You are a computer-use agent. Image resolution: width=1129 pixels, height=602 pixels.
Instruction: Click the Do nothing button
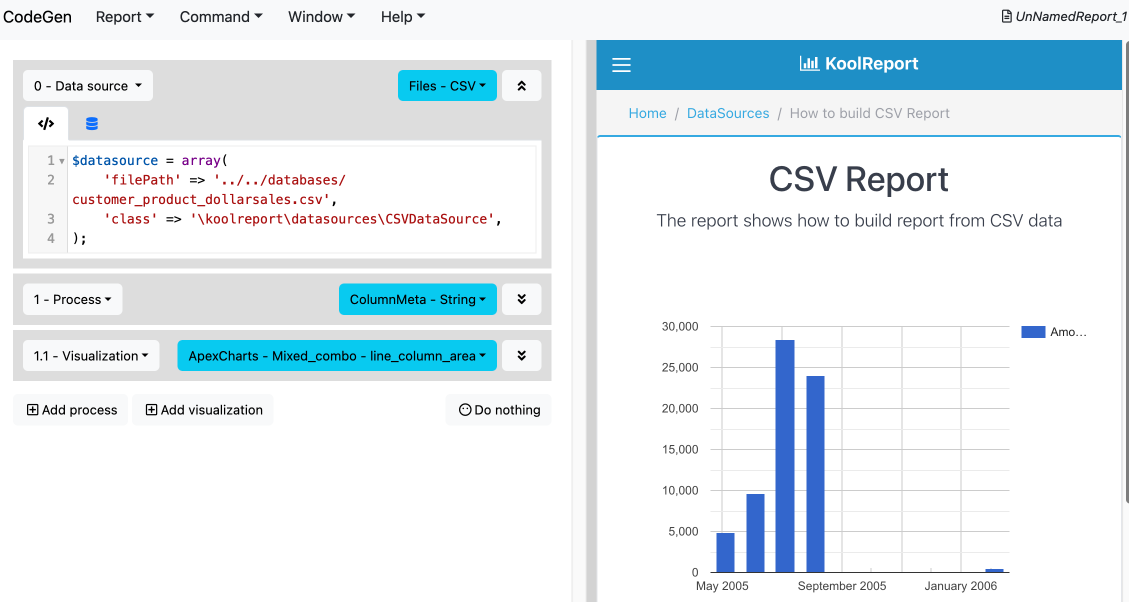pyautogui.click(x=499, y=410)
